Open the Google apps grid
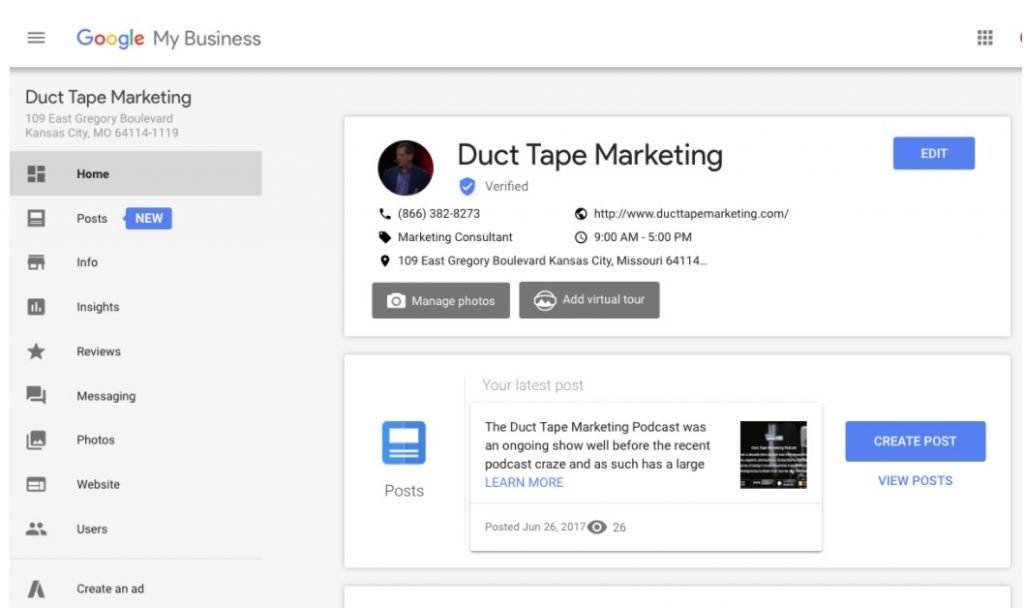 984,38
